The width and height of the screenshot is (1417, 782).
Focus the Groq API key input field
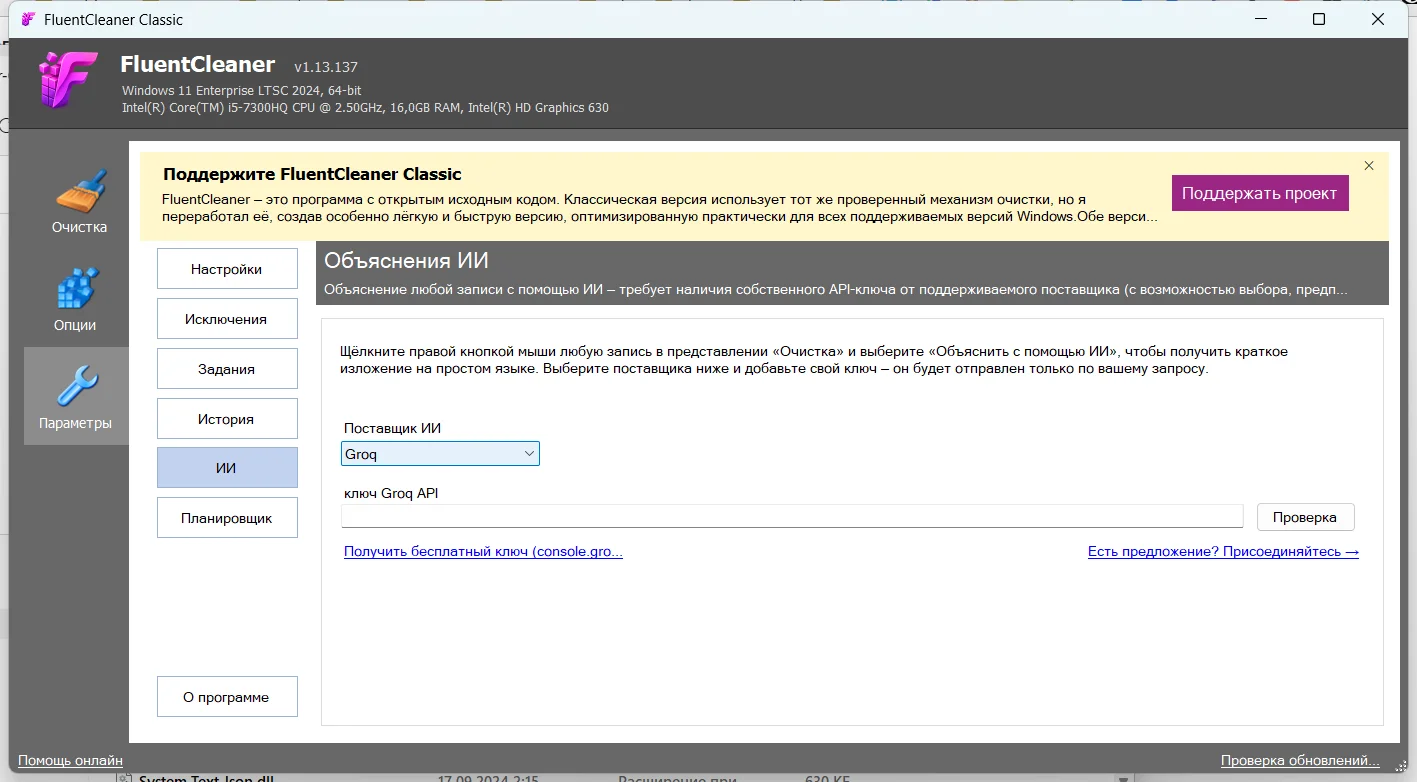[792, 516]
